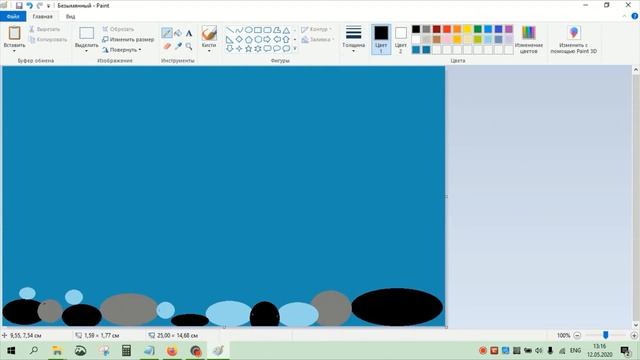Click the Brushes (Кисти) icon

(x=209, y=33)
